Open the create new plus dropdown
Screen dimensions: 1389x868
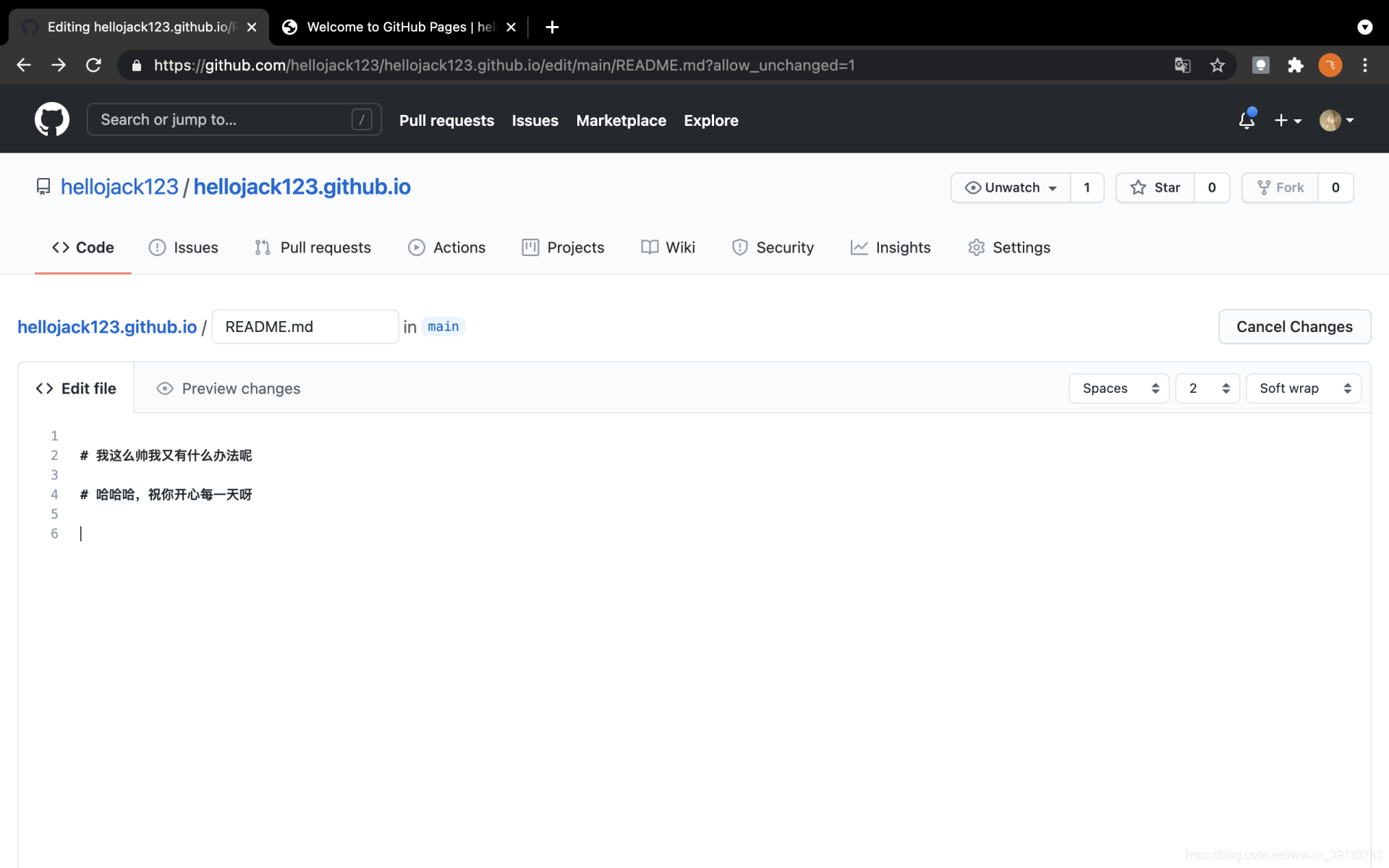(1288, 120)
